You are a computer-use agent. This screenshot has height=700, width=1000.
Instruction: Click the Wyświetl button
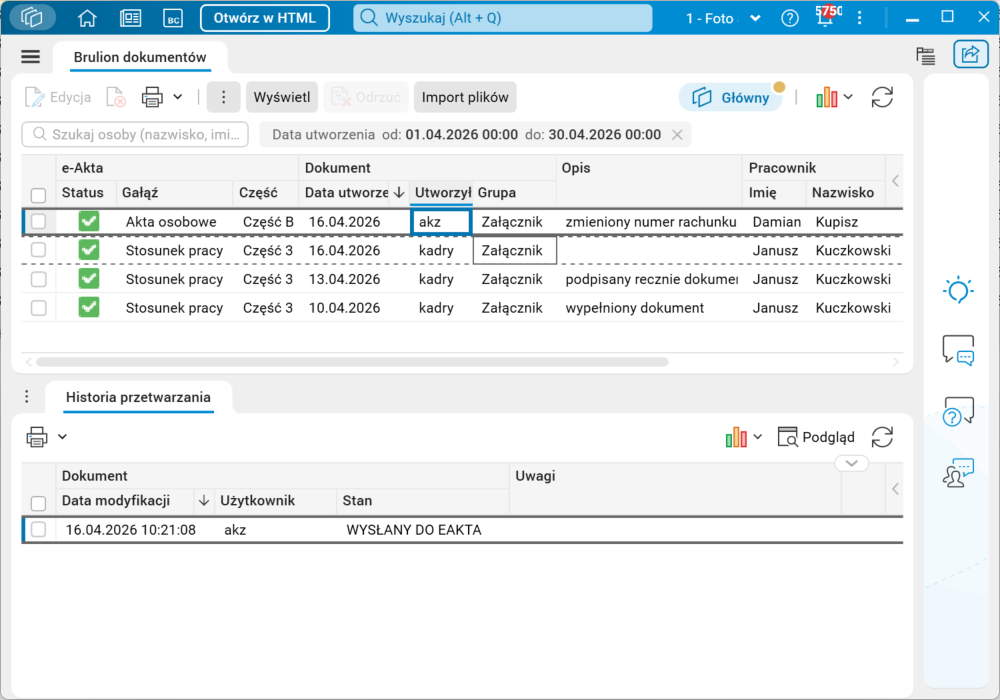tap(282, 97)
